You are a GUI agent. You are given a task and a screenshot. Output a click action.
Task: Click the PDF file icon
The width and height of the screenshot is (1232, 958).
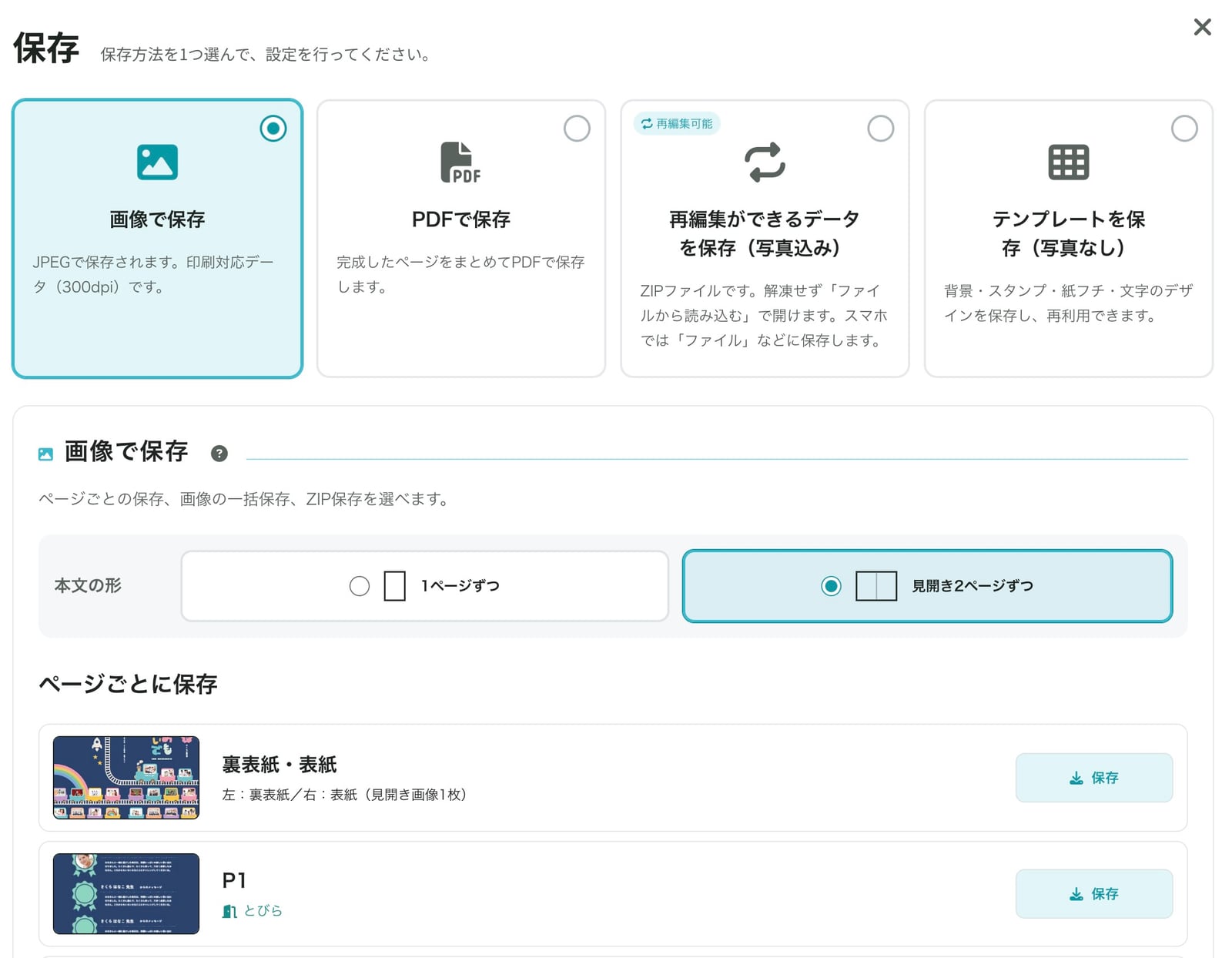pos(460,162)
